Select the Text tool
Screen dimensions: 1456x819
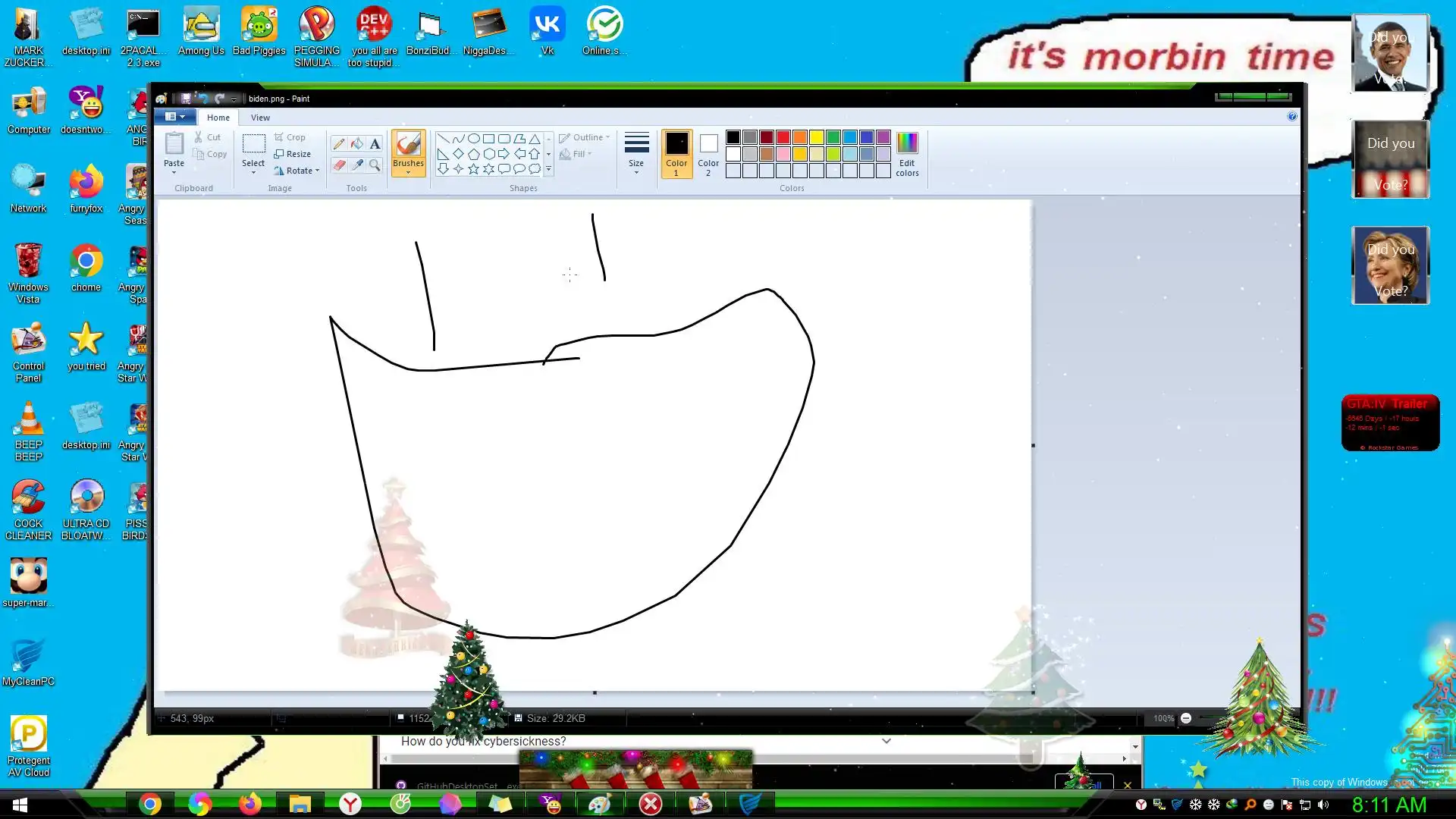tap(375, 143)
